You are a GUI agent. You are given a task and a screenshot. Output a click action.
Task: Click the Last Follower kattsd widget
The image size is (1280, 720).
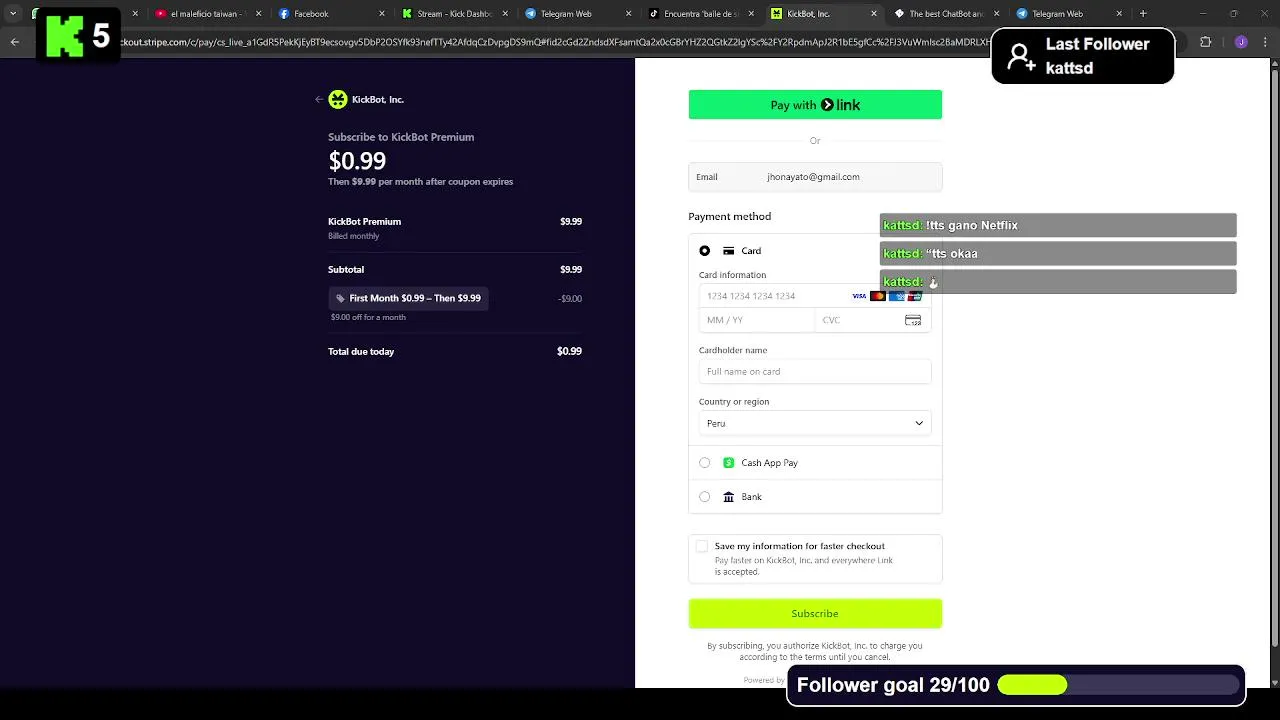coord(1083,56)
